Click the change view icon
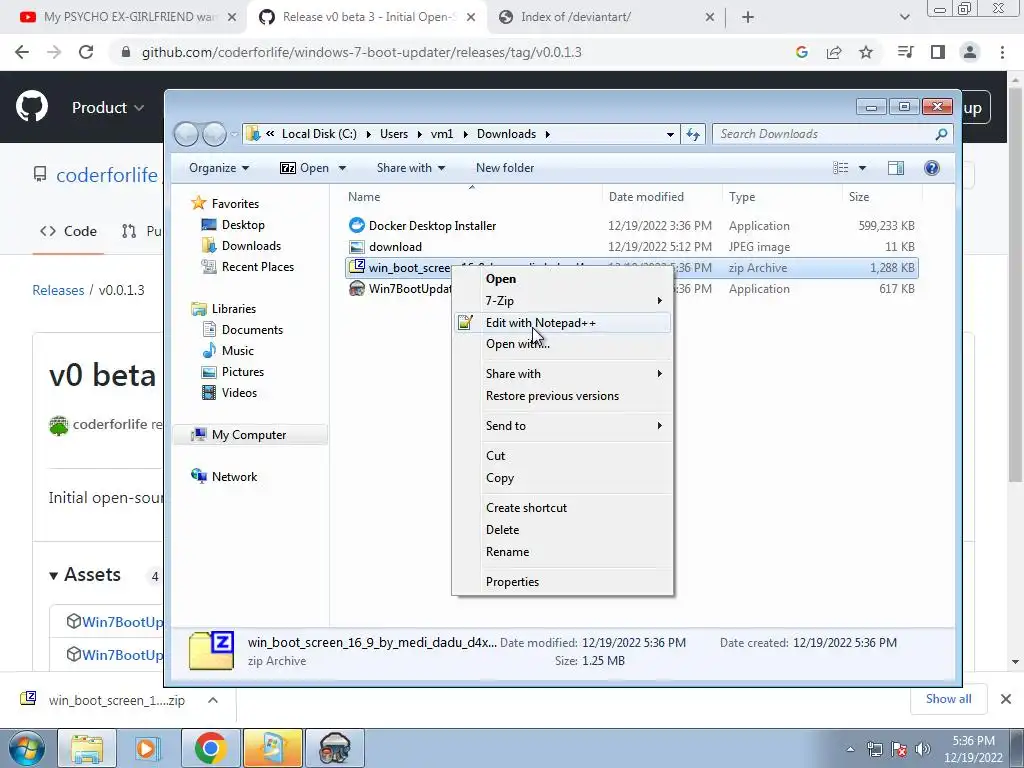The image size is (1024, 768). pos(840,168)
